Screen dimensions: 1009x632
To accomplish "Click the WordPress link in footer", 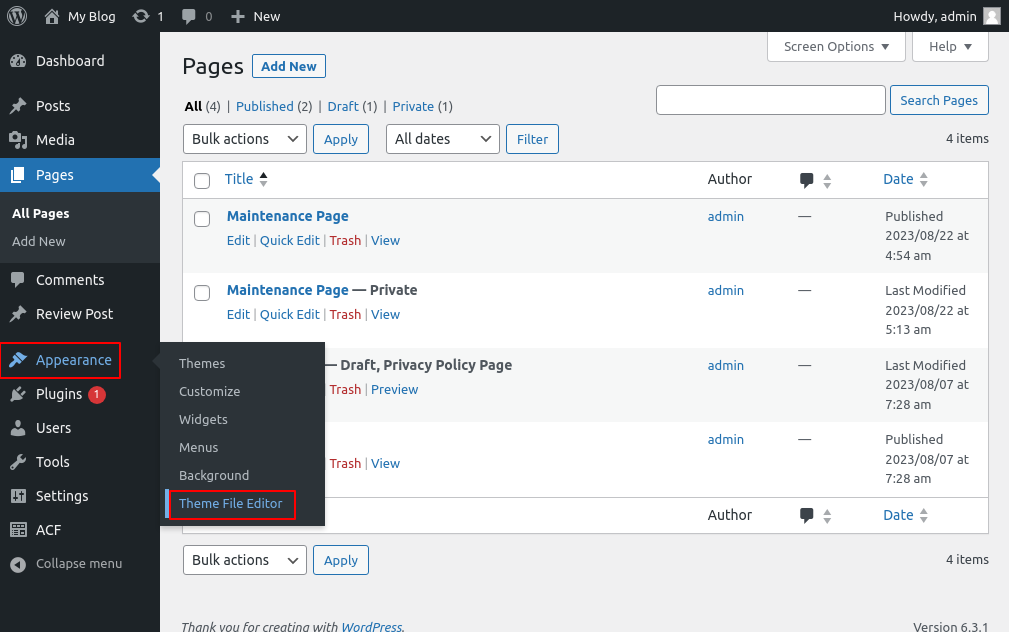I will click(x=372, y=626).
